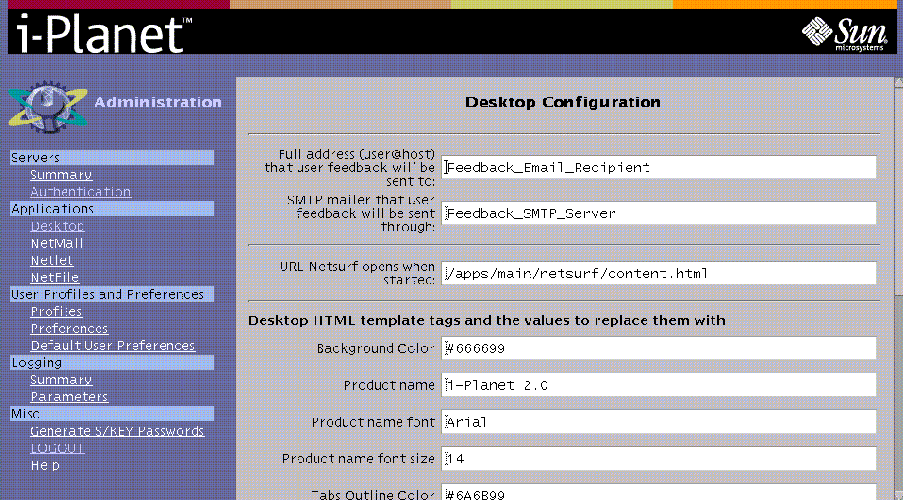
Task: Click the Product name input field
Action: (x=659, y=385)
